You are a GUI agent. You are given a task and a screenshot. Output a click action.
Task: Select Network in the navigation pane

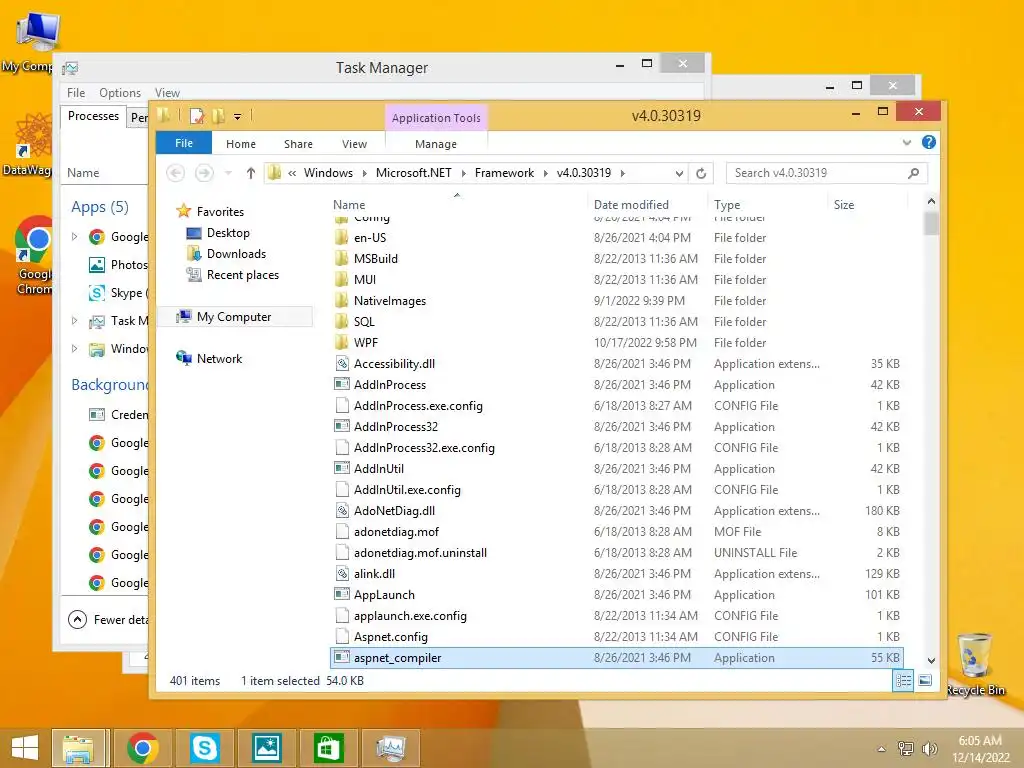(219, 359)
